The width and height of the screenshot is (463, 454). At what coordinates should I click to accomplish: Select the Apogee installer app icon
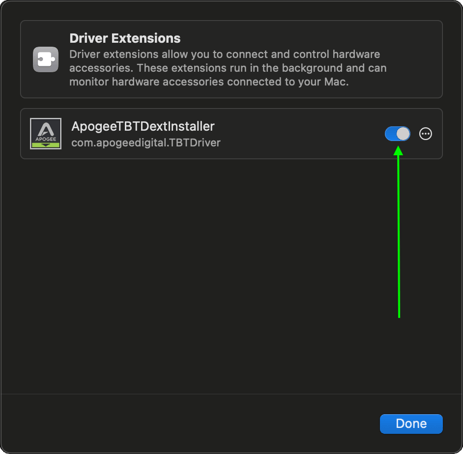click(46, 134)
